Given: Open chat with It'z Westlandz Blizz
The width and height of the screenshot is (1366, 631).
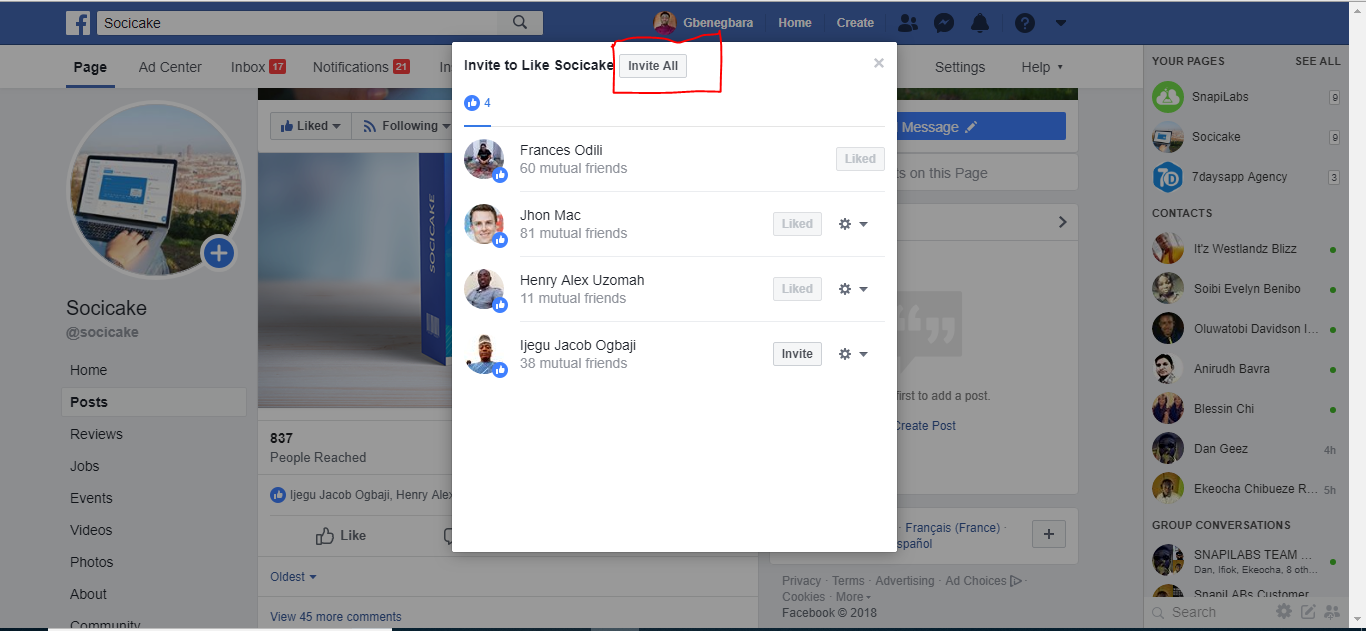Looking at the screenshot, I should [x=1246, y=249].
